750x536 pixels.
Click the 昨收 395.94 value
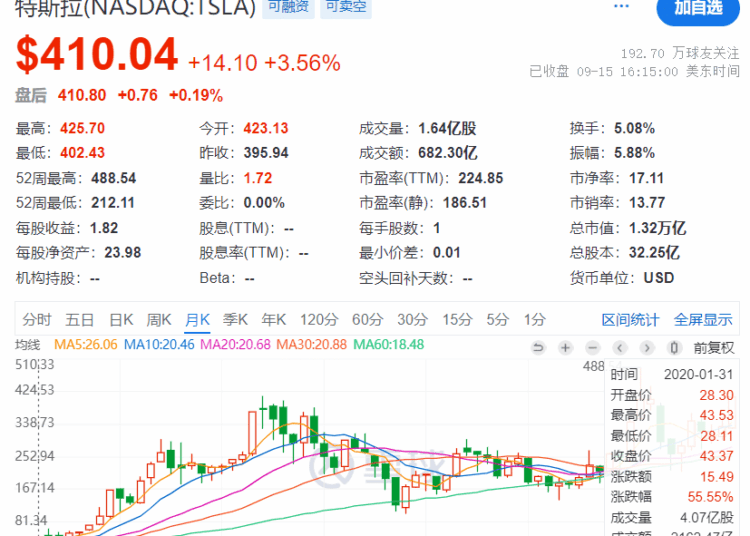[x=266, y=153]
